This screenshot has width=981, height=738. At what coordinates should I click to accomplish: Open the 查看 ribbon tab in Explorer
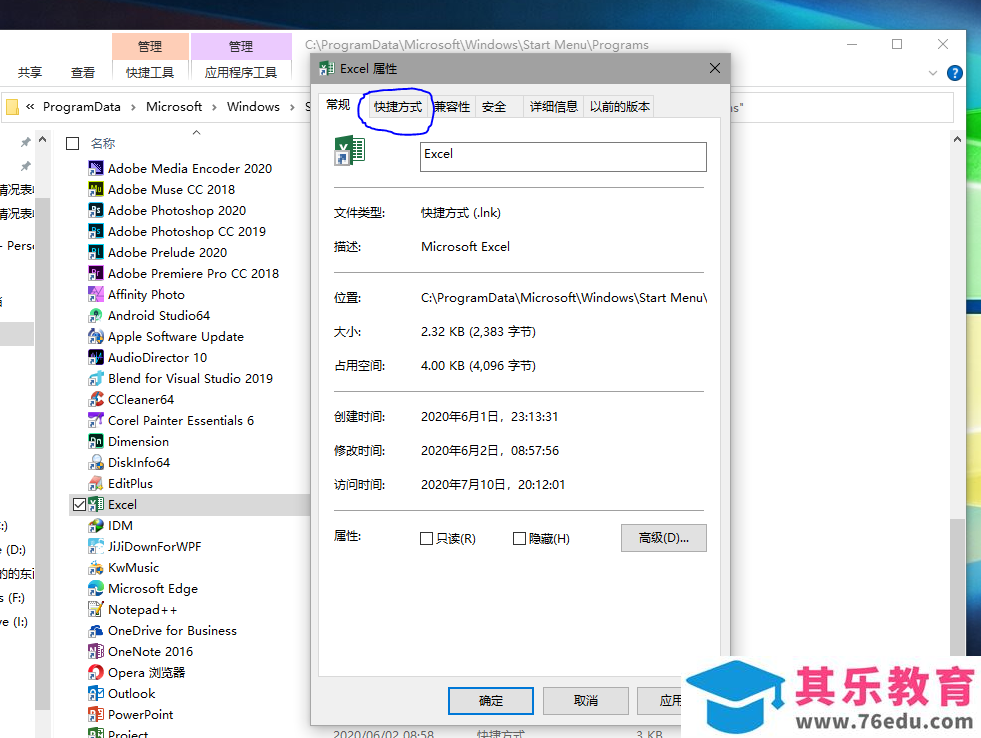point(83,73)
